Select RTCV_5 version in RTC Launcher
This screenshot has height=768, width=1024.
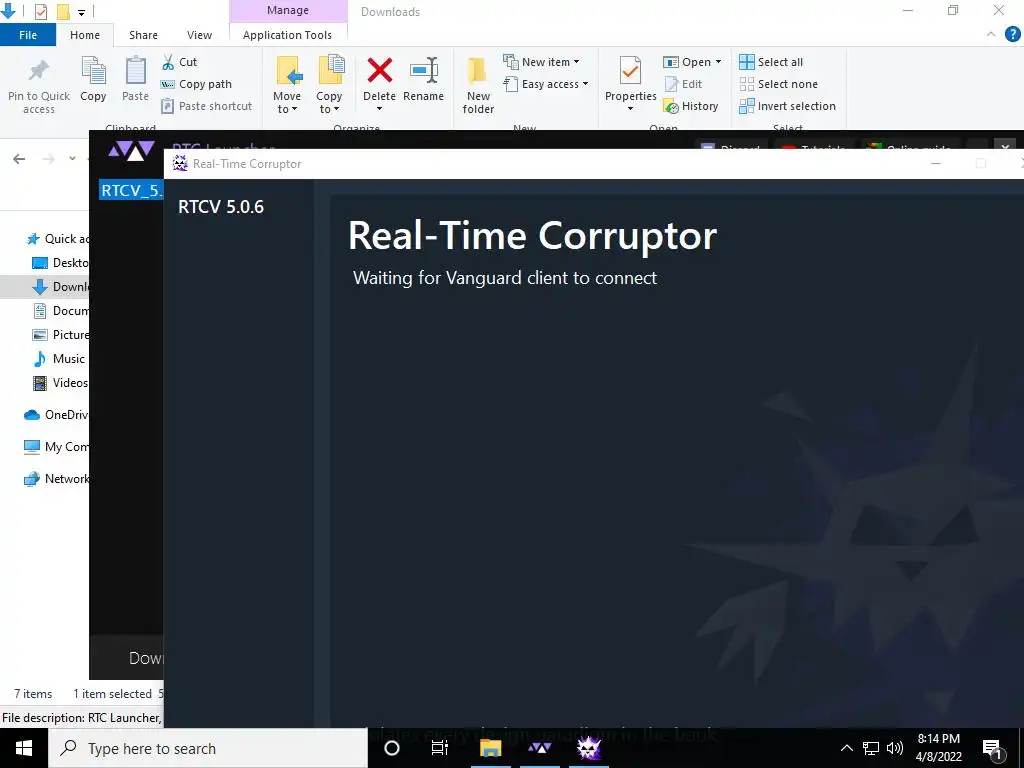coord(131,190)
